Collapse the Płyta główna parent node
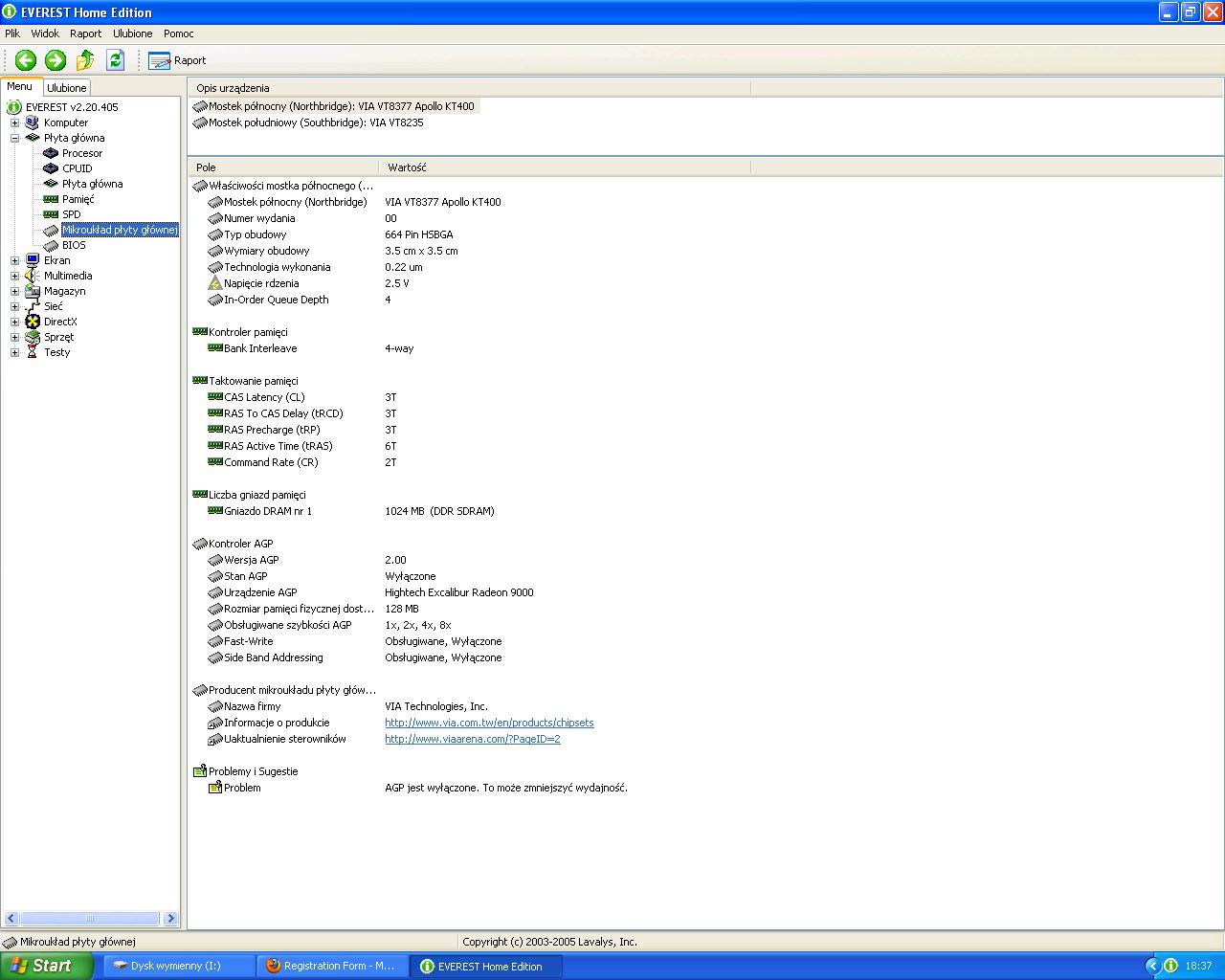 click(14, 138)
